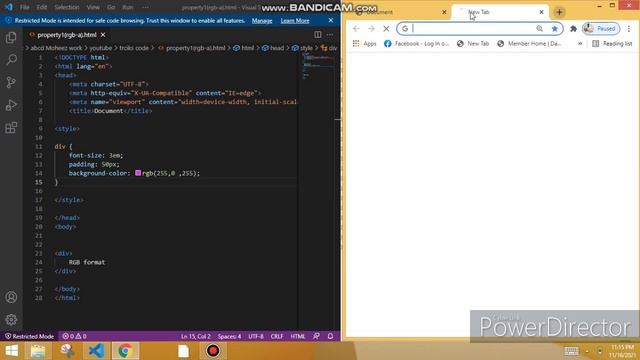Open the Accounts menu icon

(x=11, y=297)
